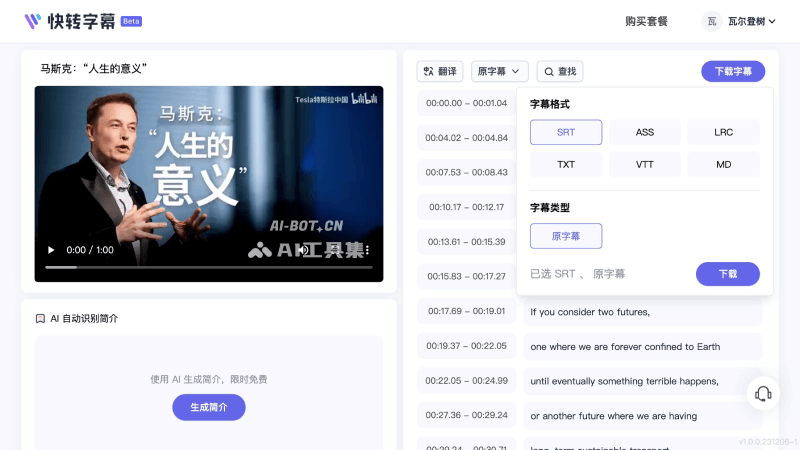The width and height of the screenshot is (800, 450).
Task: Click the 快转字幕 logo icon
Action: (33, 20)
